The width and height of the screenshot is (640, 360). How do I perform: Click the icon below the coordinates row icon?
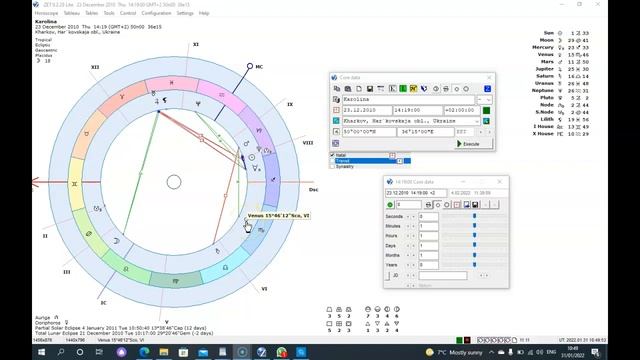[336, 143]
